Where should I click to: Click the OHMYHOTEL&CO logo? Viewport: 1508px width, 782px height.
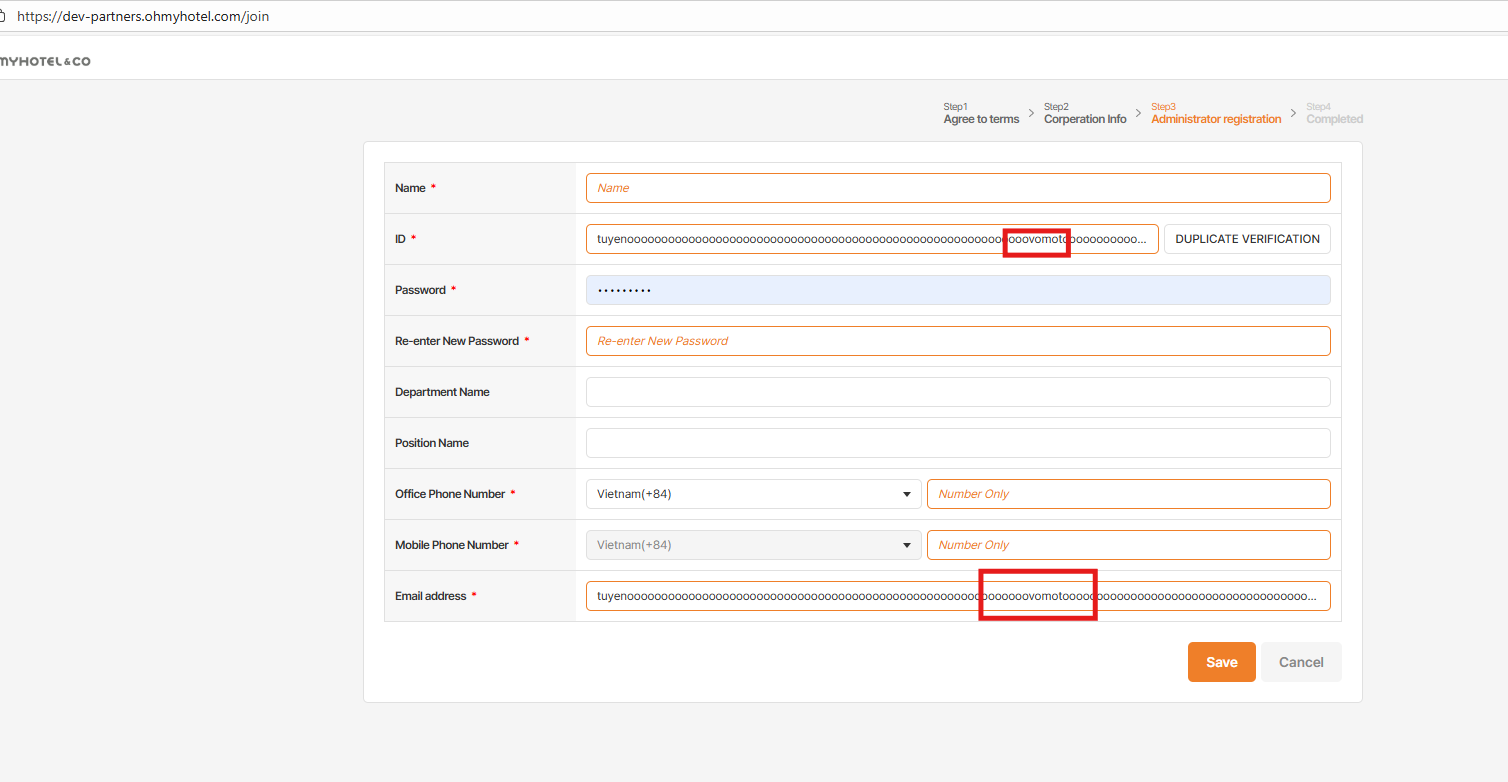[45, 62]
